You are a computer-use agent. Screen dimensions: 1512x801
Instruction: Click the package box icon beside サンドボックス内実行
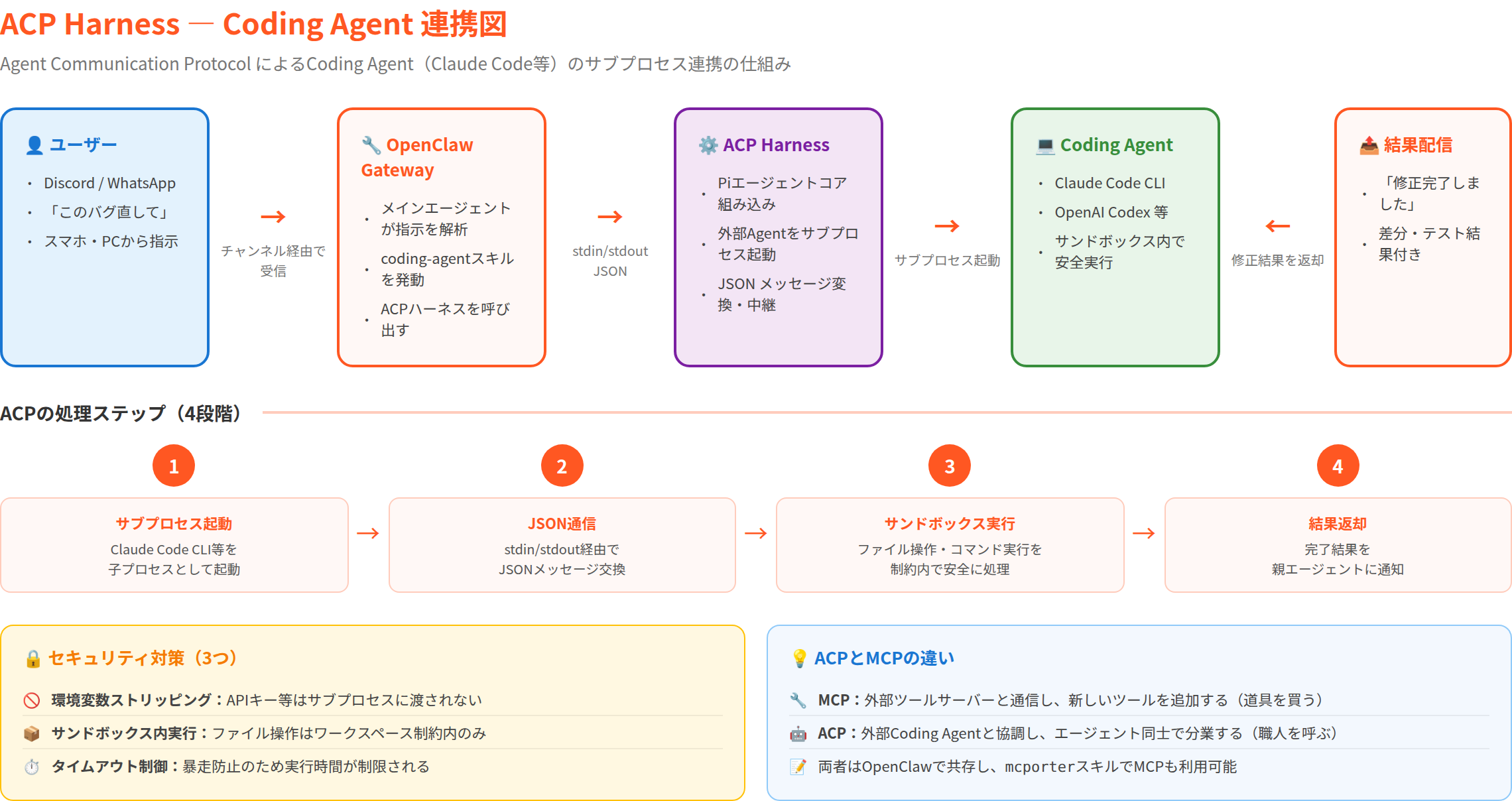pos(32,733)
